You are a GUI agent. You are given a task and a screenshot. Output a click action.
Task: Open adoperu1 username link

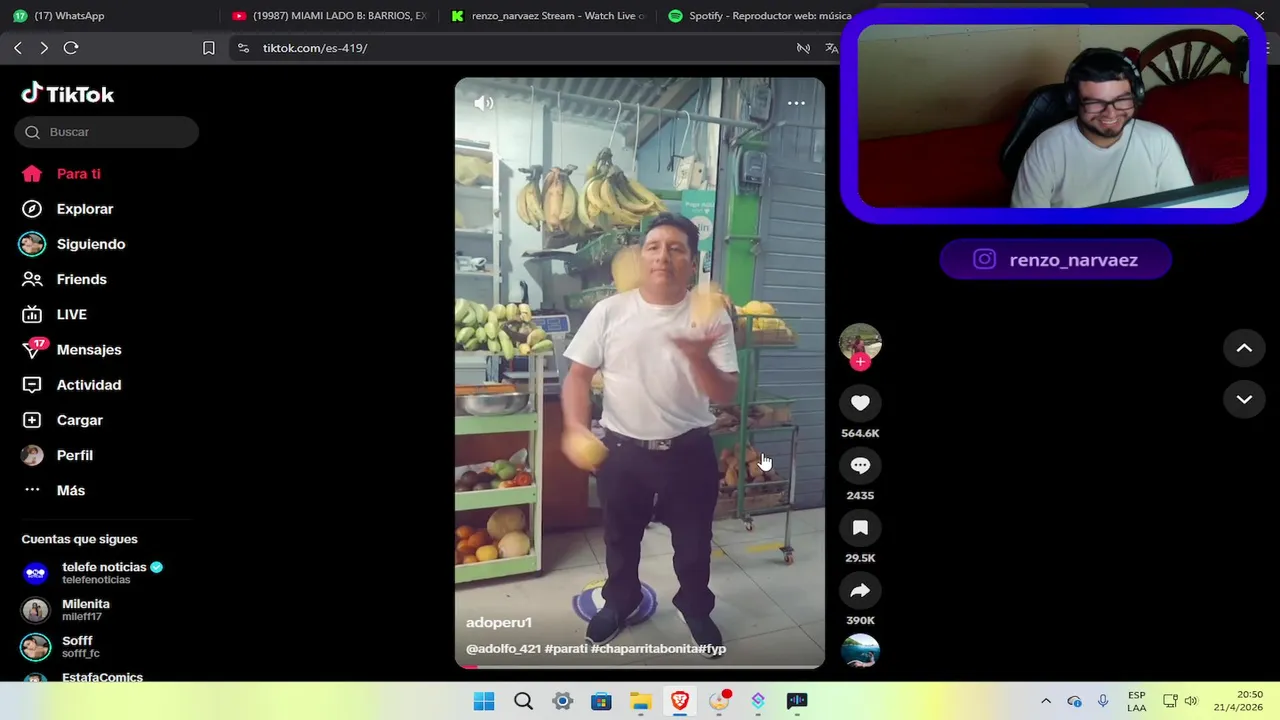(x=499, y=622)
